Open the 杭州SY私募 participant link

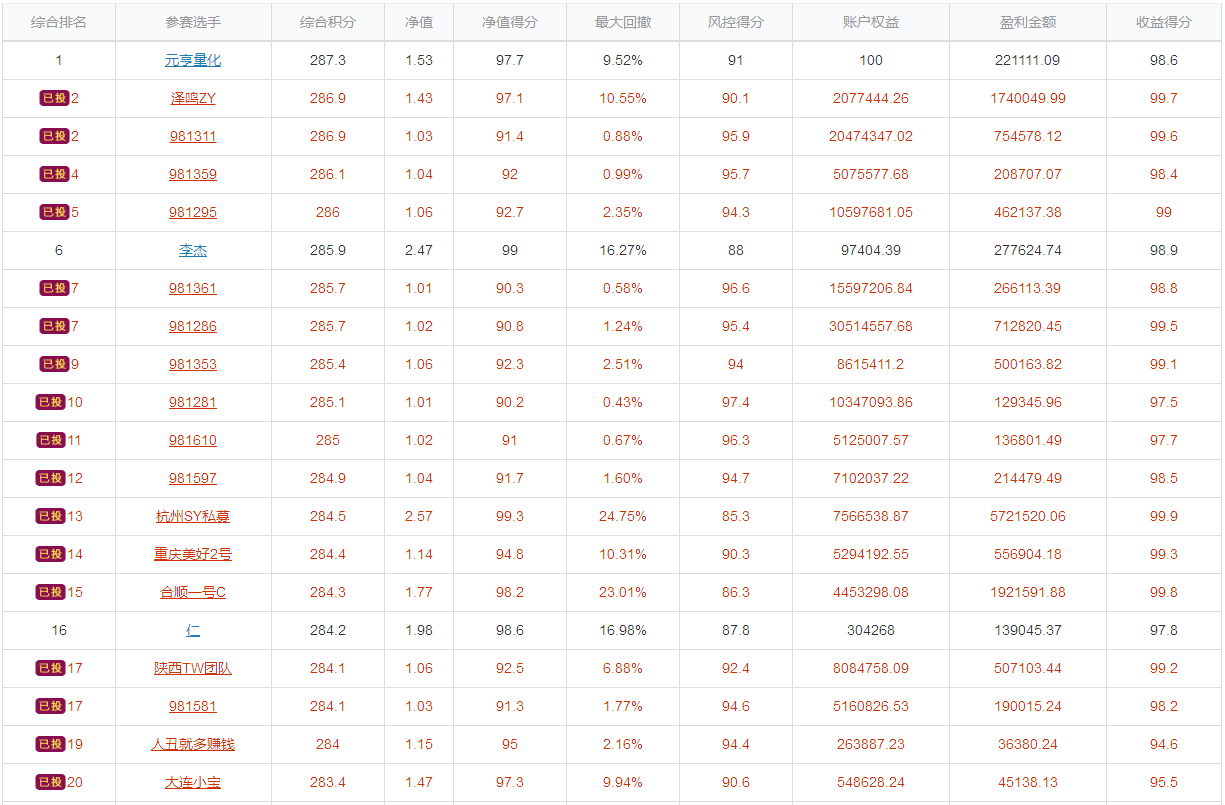tap(193, 516)
